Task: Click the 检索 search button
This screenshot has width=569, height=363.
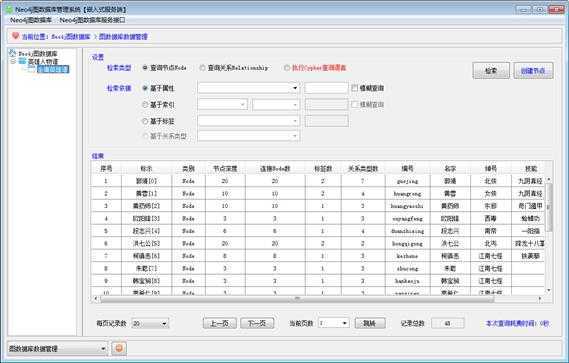Action: click(491, 70)
